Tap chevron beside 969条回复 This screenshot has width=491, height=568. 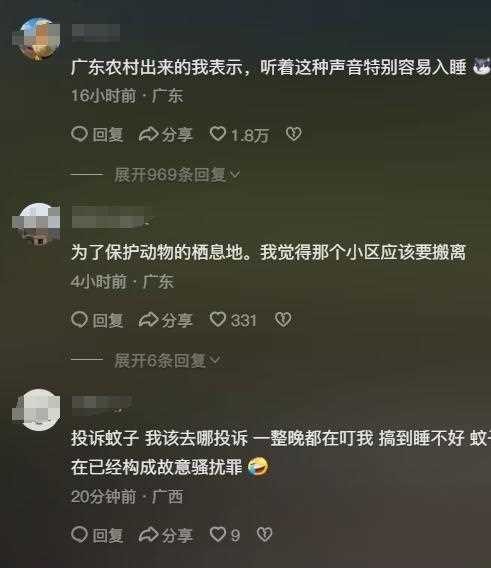pos(235,175)
